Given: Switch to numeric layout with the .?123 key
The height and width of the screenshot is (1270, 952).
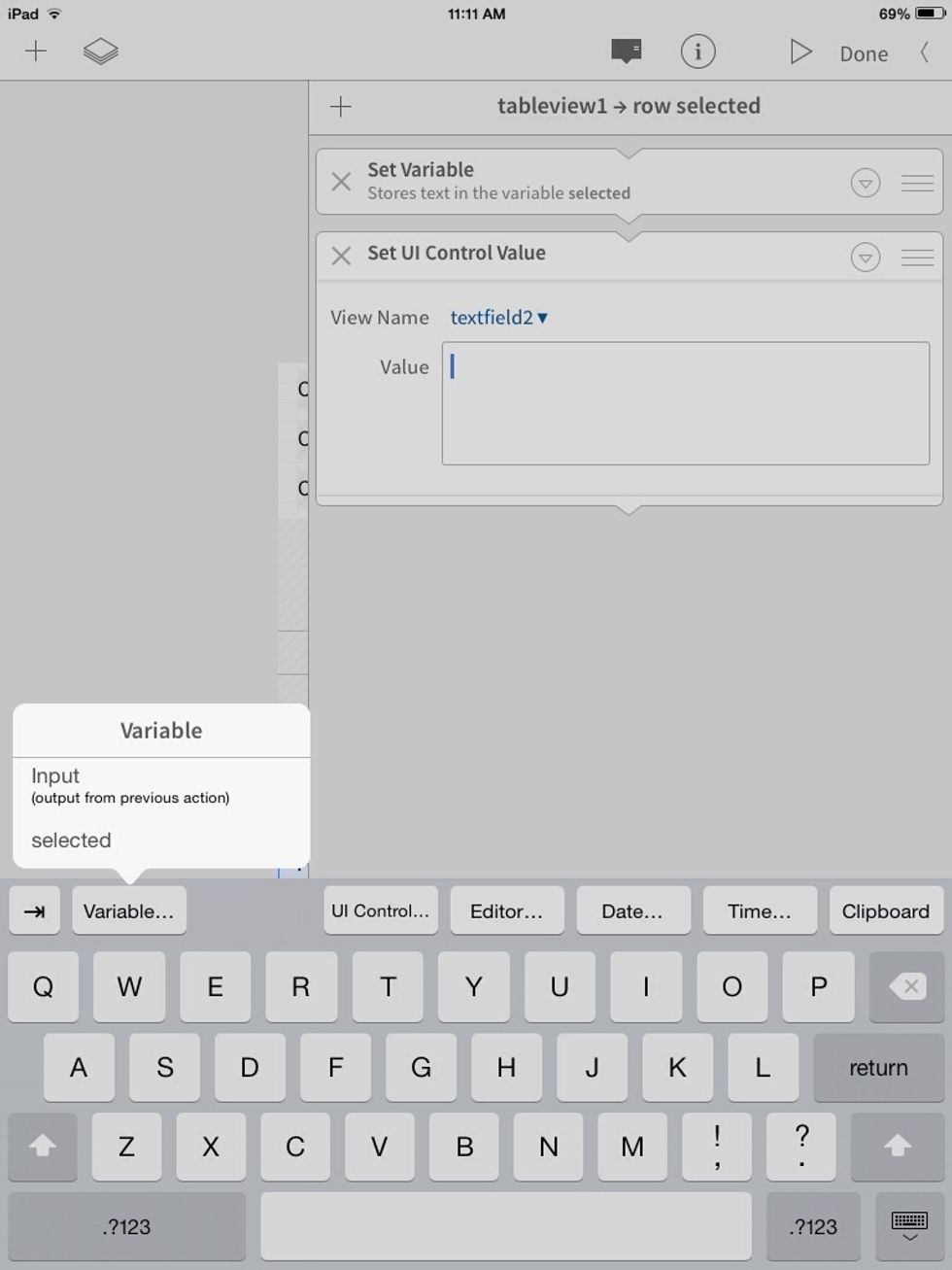Looking at the screenshot, I should point(125,1226).
